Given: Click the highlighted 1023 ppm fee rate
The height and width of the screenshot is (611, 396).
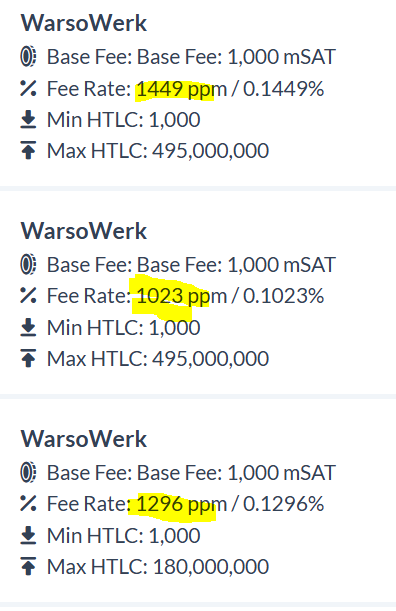Looking at the screenshot, I should tap(182, 296).
